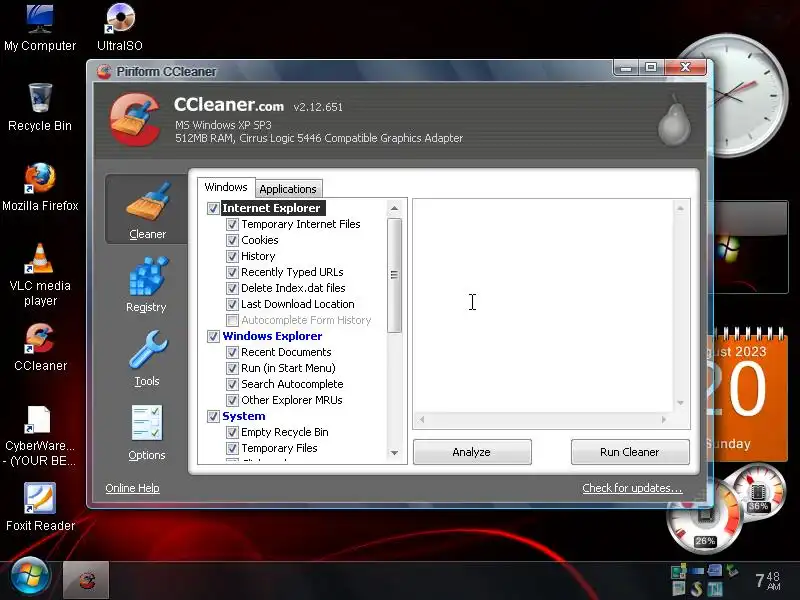Uncheck the History checkbox
800x600 pixels.
coord(232,256)
